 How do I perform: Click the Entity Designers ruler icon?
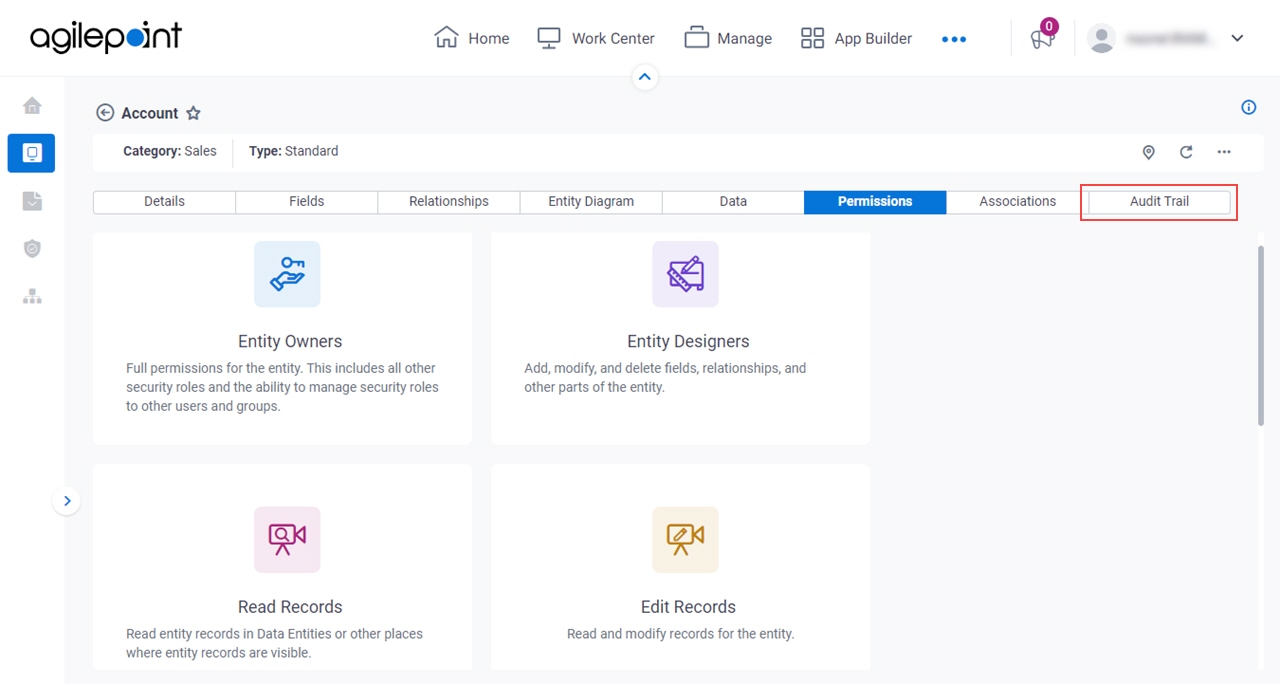coord(685,274)
